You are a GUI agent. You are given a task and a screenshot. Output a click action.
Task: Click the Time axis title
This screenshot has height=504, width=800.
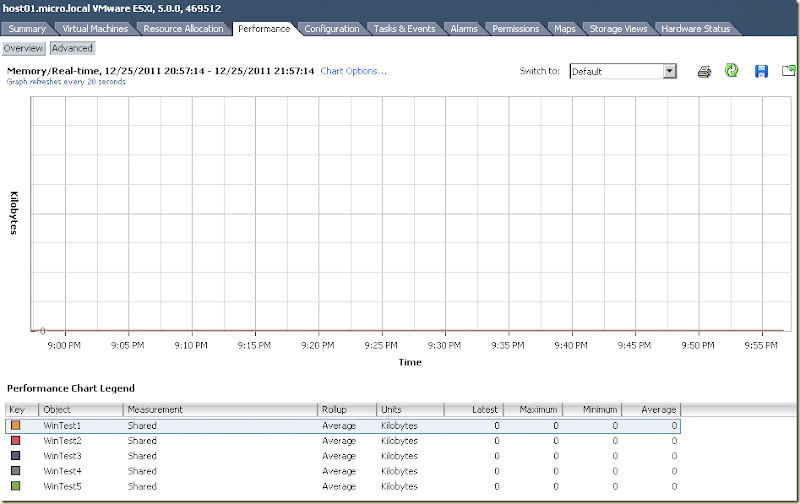[410, 362]
